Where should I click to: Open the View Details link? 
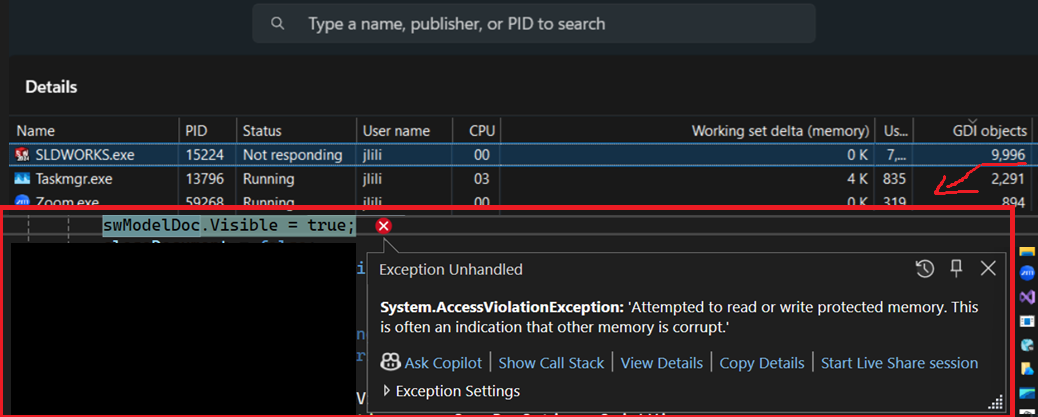(661, 363)
